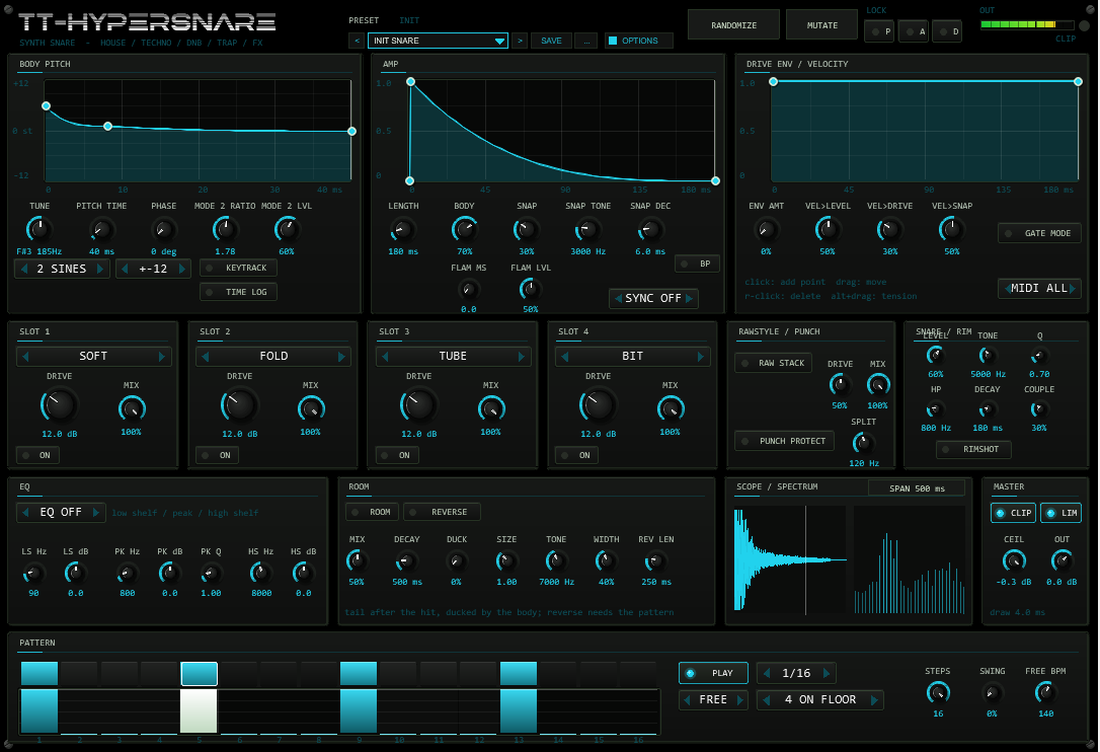Switch Slot 4 BIT type to previous

[565, 356]
